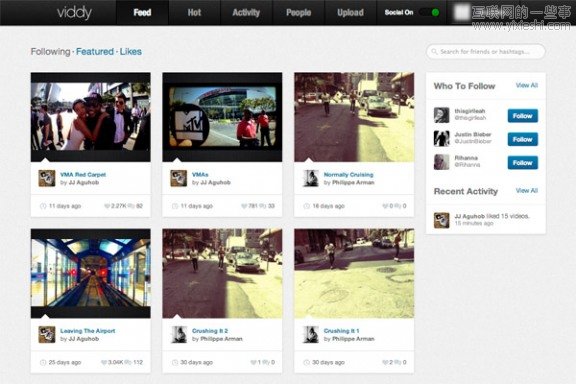Click the heart likes icon on VMA Red Carpet
576x384 pixels.
107,206
